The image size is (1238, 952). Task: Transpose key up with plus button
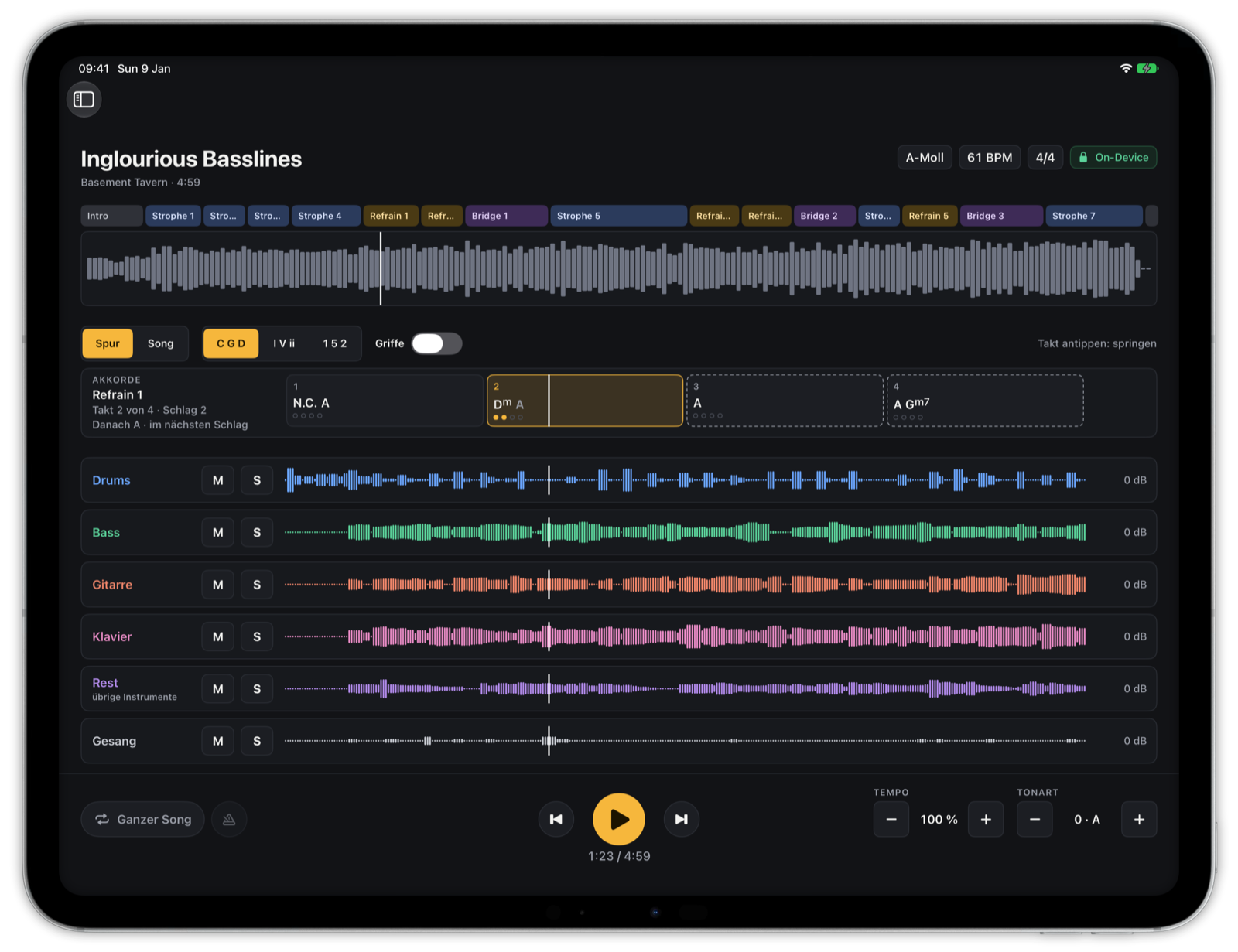(1139, 819)
